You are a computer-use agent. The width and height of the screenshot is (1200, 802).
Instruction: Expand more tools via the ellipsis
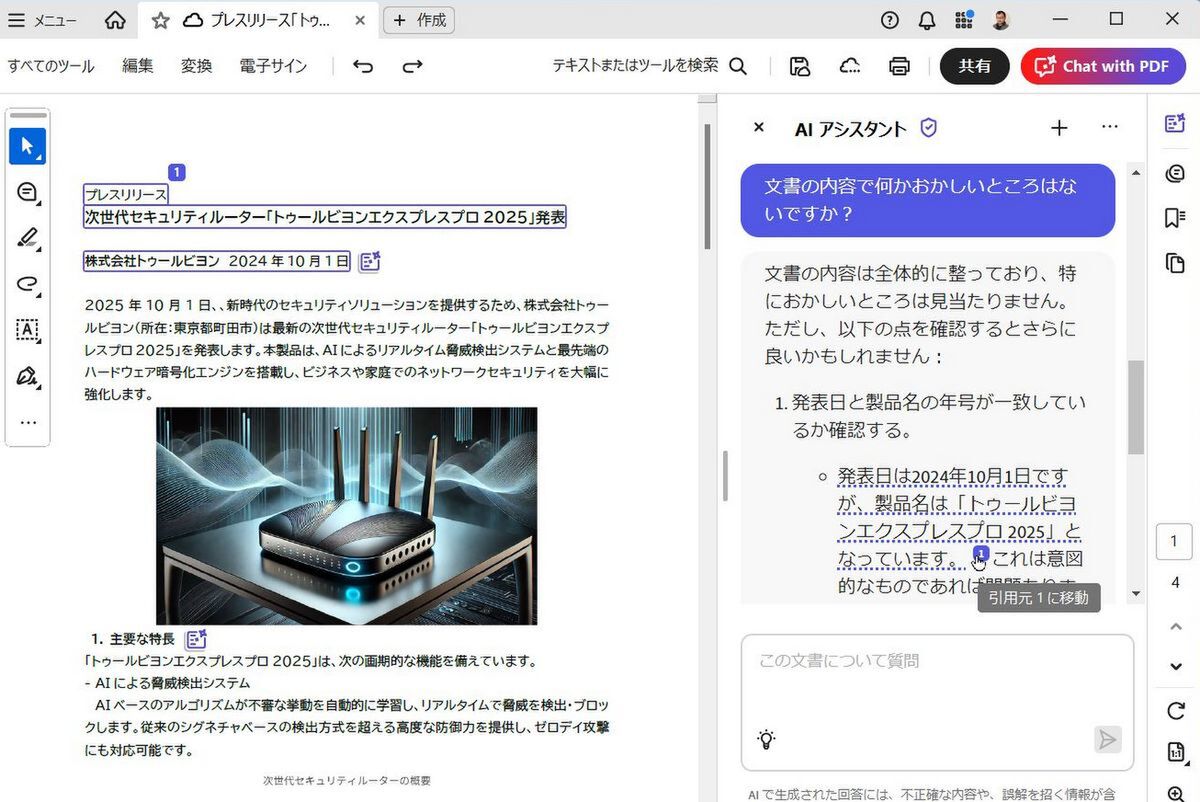pyautogui.click(x=28, y=422)
